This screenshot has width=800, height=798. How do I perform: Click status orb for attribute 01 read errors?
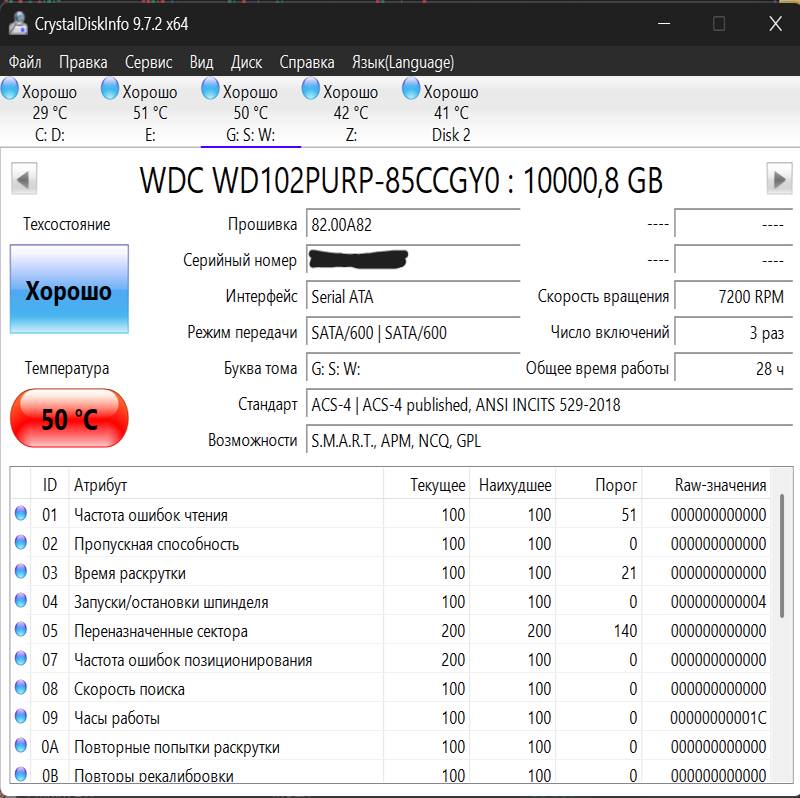[x=21, y=515]
